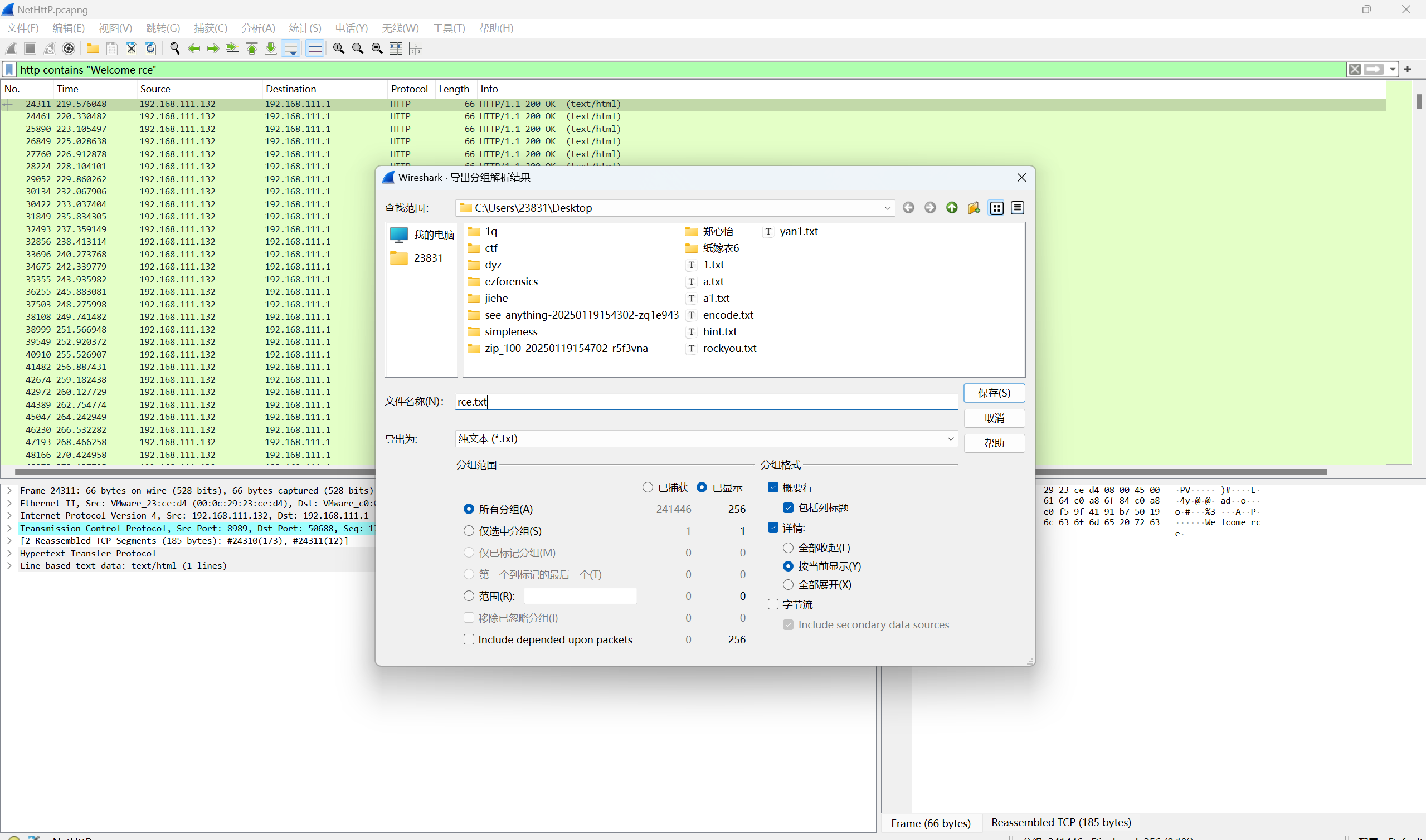
Task: Go to the previous packet arrow
Action: pyautogui.click(x=194, y=48)
